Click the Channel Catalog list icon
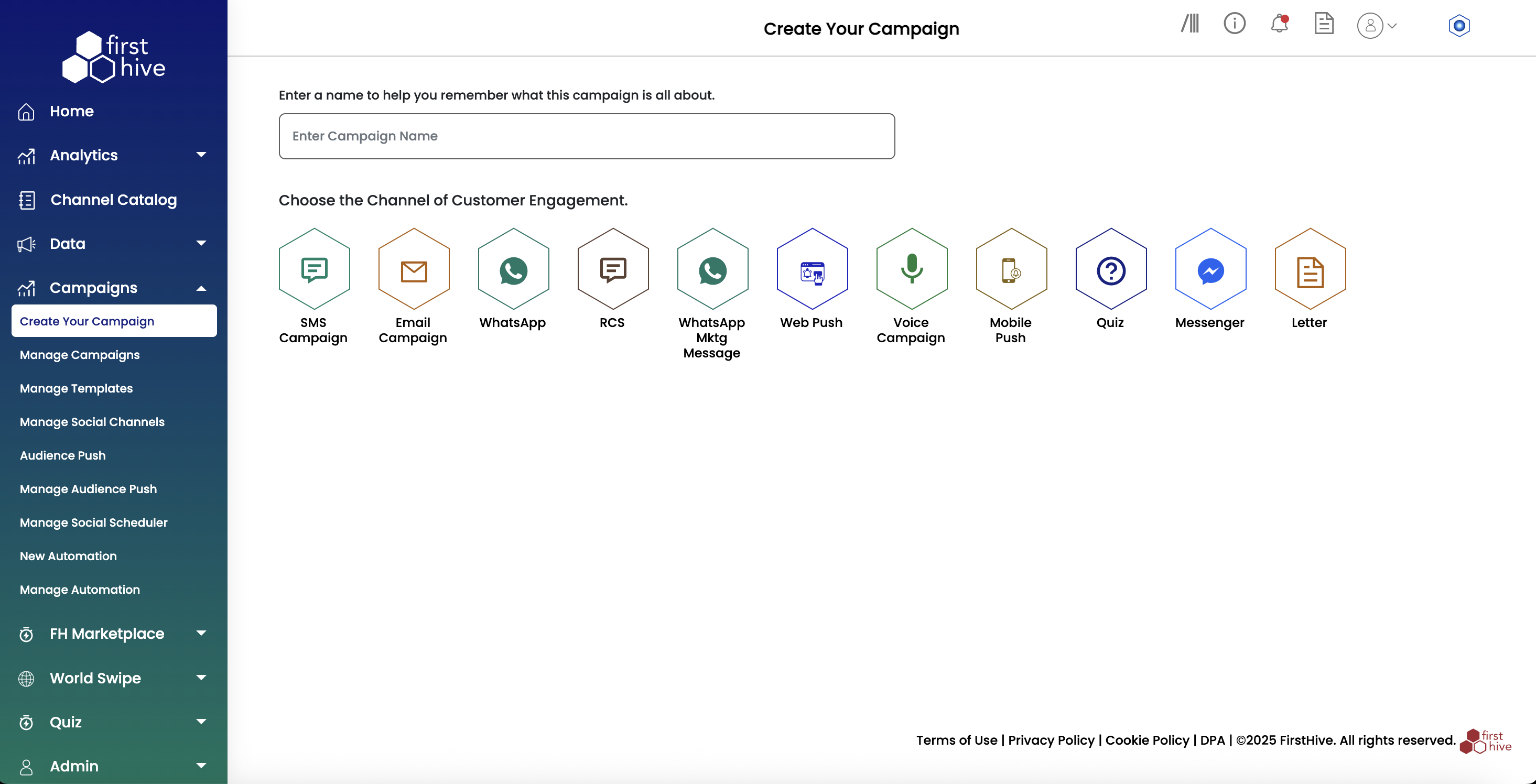The width and height of the screenshot is (1536, 784). click(x=27, y=200)
